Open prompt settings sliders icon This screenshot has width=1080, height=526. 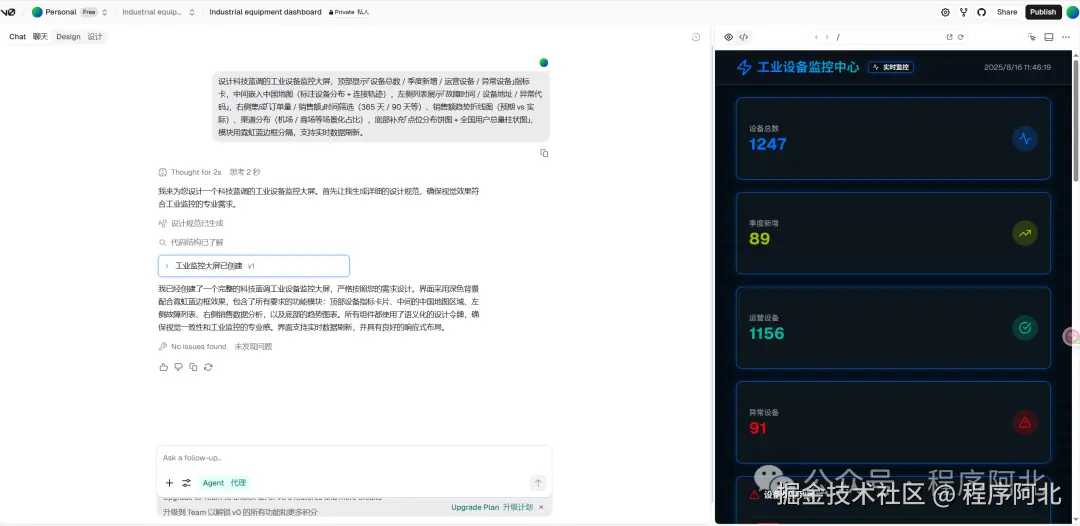(187, 483)
